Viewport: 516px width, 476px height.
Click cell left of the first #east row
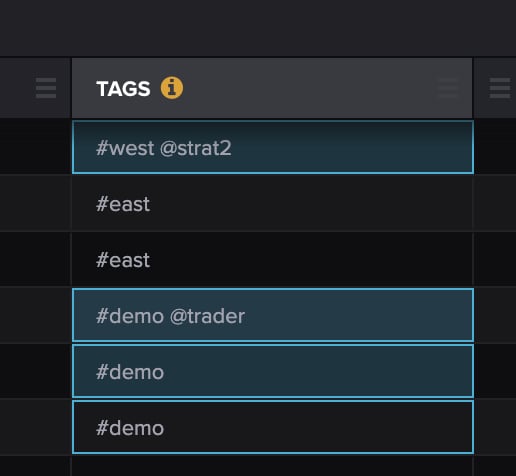tap(35, 203)
